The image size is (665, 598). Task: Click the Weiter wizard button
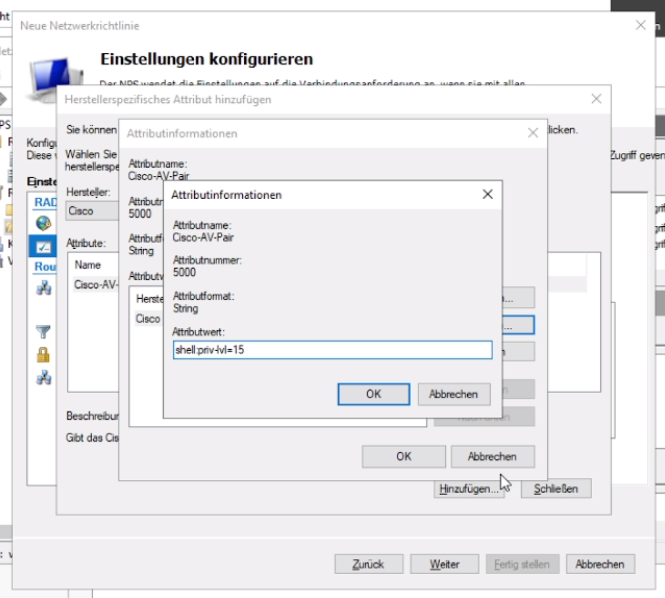(x=444, y=564)
